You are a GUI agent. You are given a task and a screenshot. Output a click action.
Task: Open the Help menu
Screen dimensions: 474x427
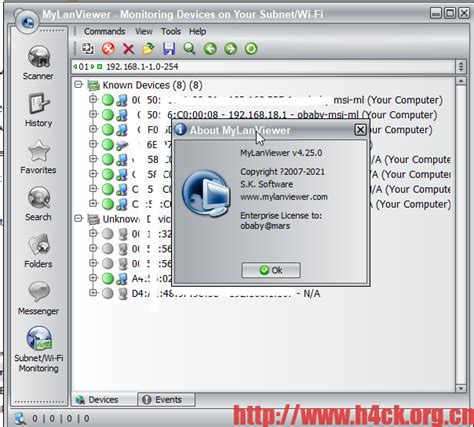point(197,31)
